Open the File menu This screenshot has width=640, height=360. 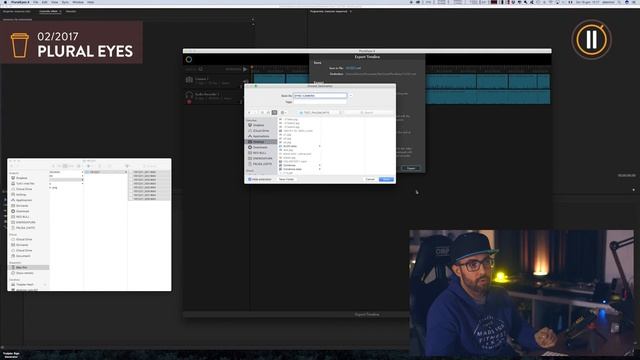tap(36, 2)
